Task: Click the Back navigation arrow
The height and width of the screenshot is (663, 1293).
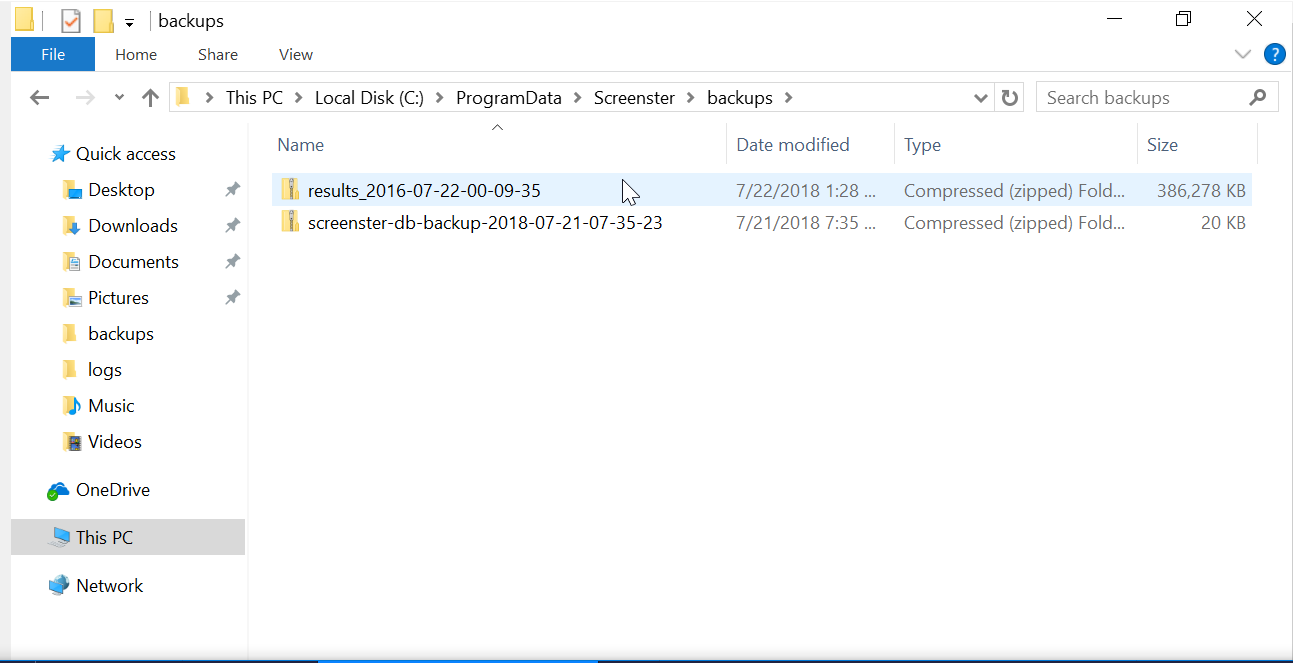Action: click(x=40, y=98)
